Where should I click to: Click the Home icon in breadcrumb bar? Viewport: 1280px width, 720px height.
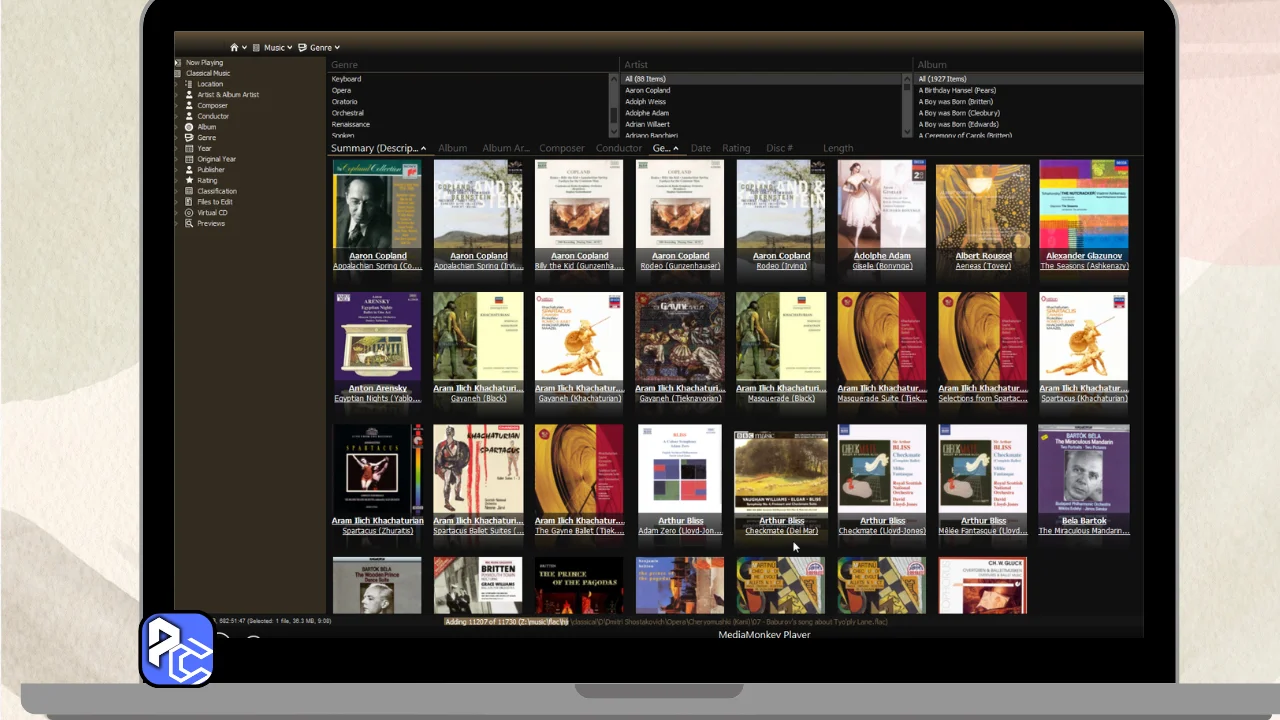(234, 47)
